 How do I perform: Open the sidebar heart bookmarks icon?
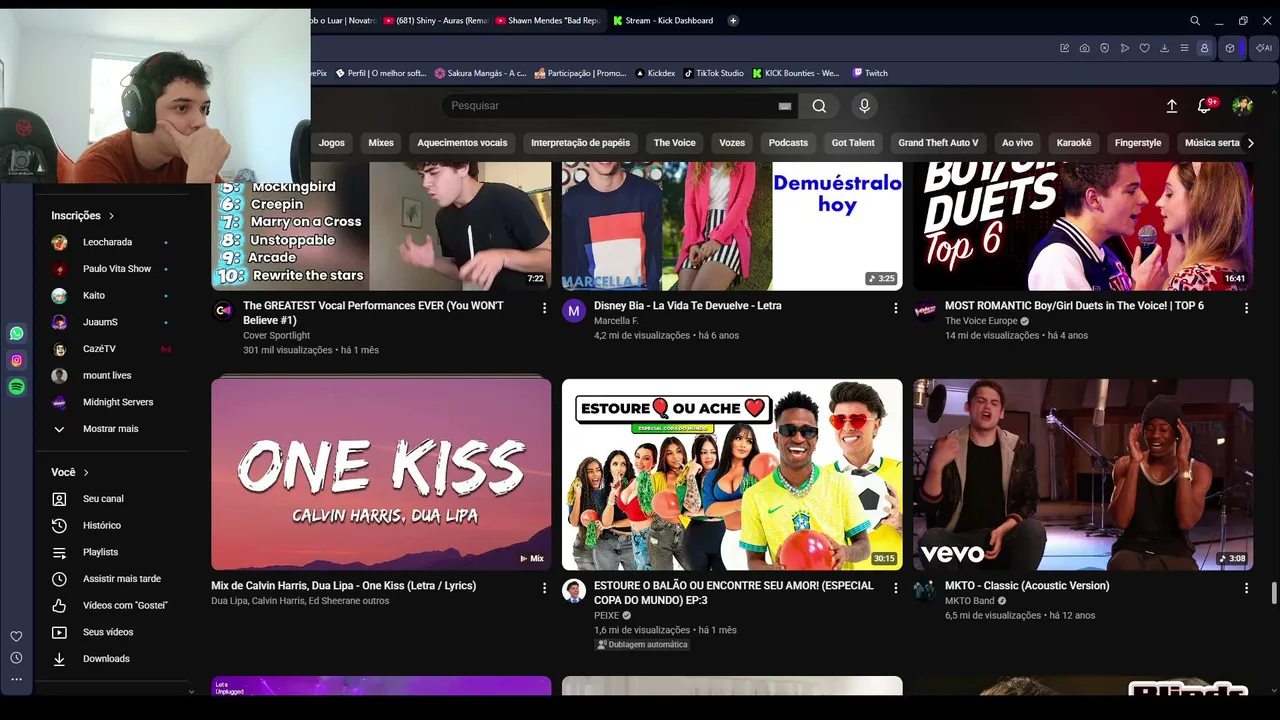point(16,636)
